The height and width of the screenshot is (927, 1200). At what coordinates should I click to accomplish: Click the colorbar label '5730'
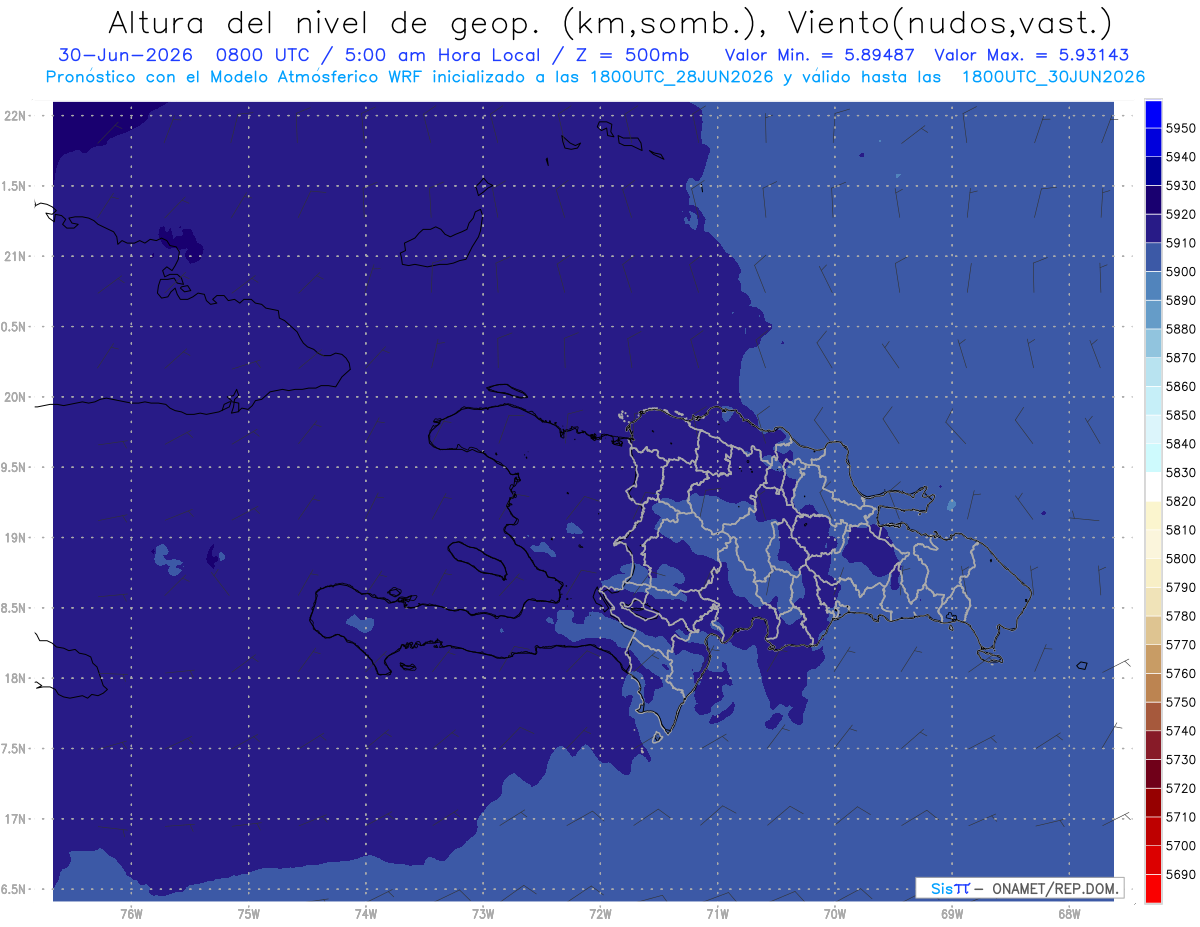1181,759
